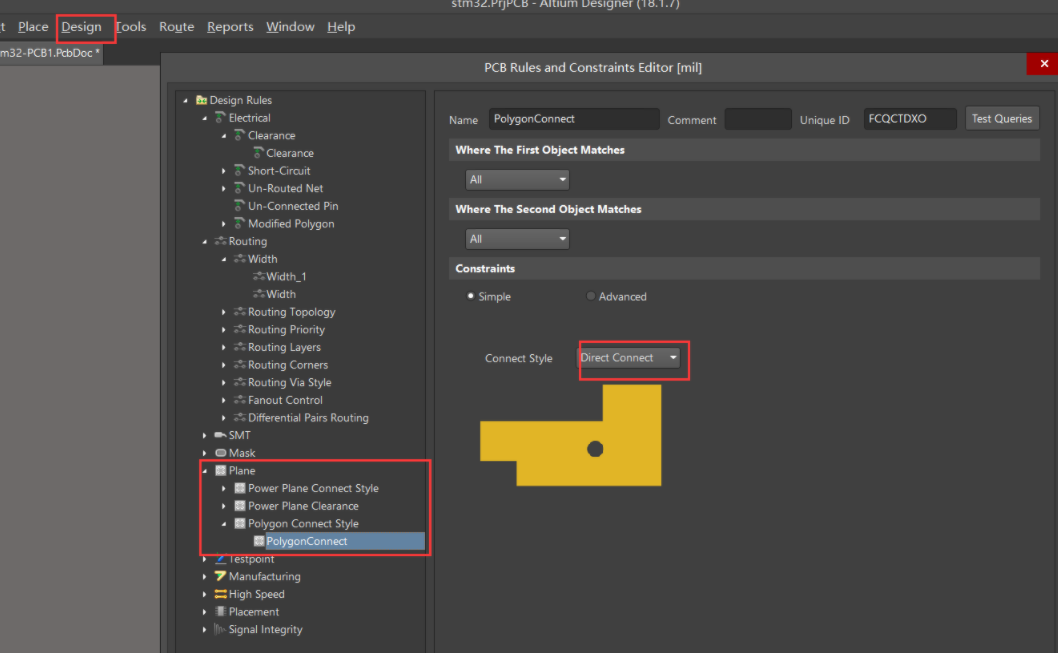Click the rule Name input field
The height and width of the screenshot is (653, 1058).
(x=574, y=119)
